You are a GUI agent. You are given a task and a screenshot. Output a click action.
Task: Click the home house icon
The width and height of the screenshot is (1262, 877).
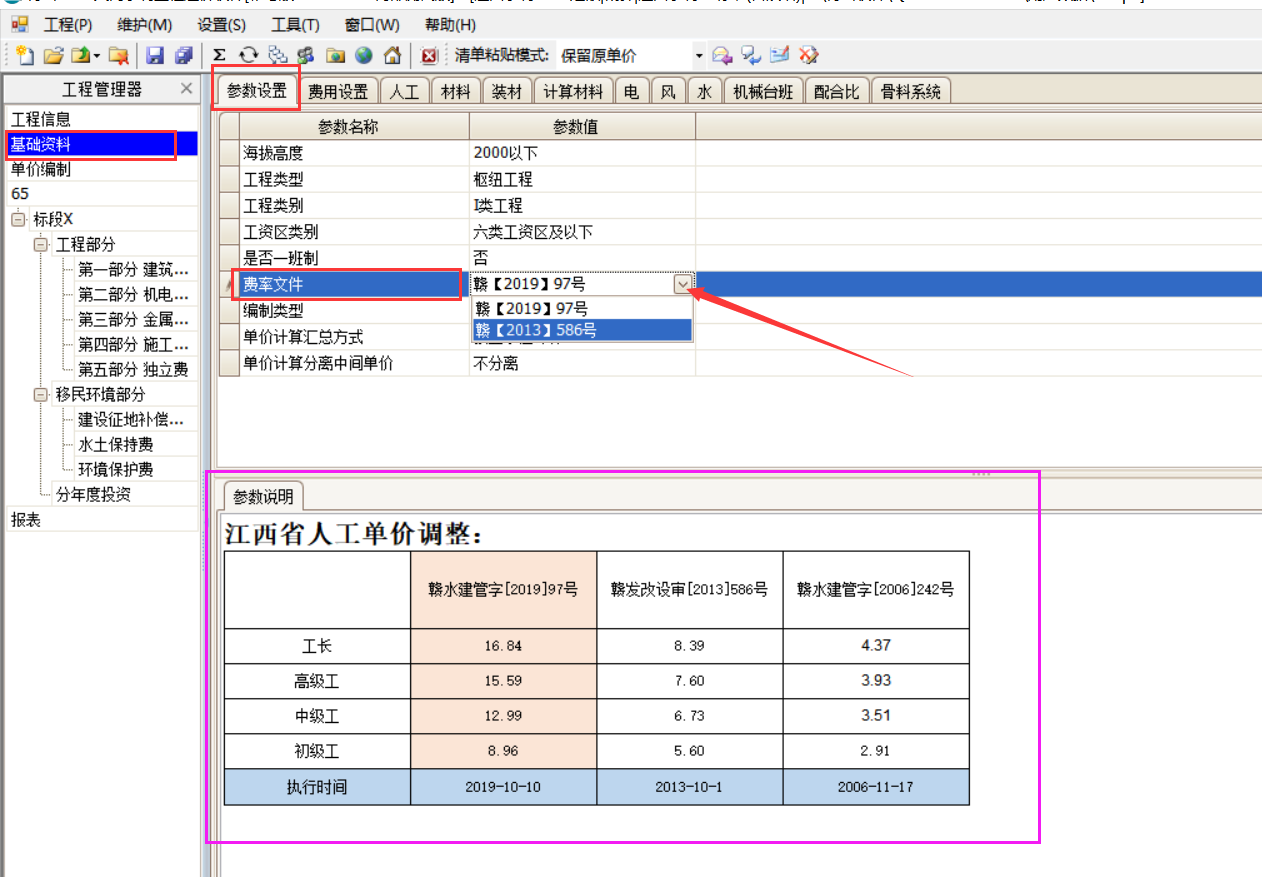[x=392, y=56]
